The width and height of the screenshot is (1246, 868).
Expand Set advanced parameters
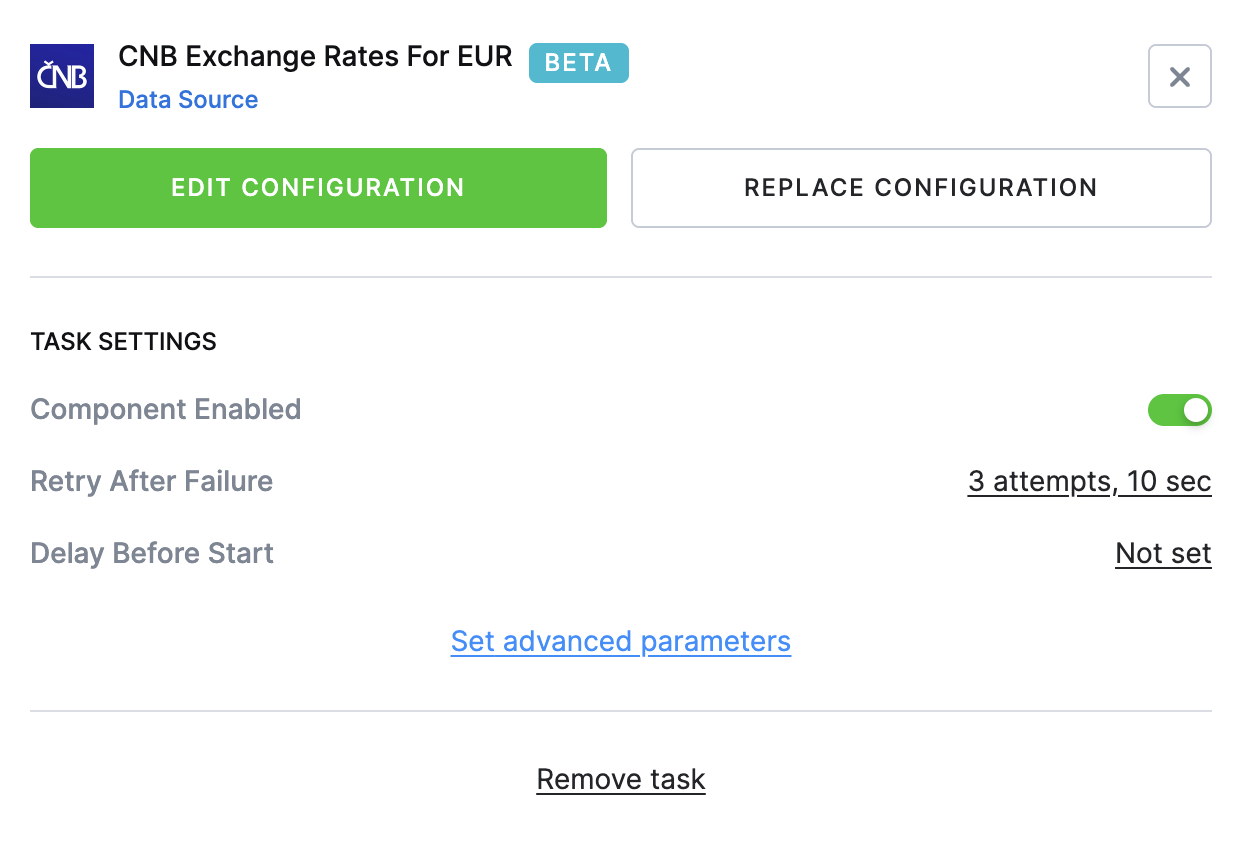pyautogui.click(x=621, y=641)
